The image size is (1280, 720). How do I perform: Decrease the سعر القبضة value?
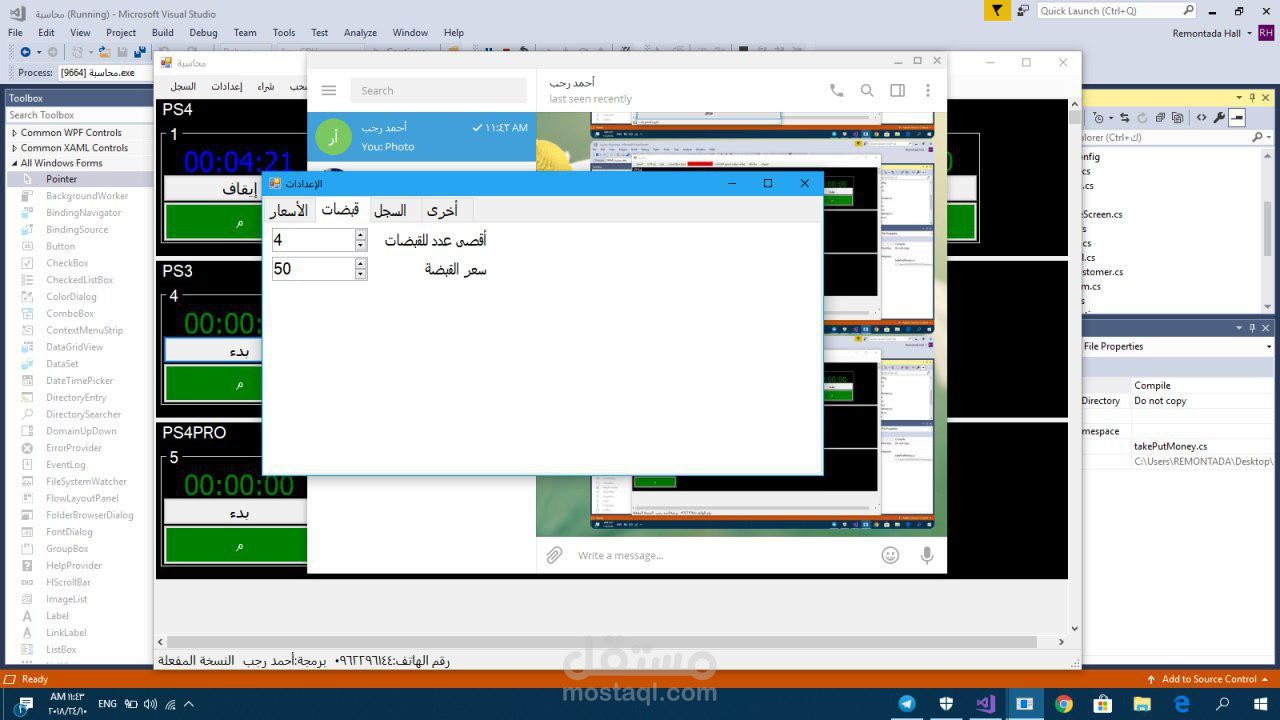tap(361, 274)
